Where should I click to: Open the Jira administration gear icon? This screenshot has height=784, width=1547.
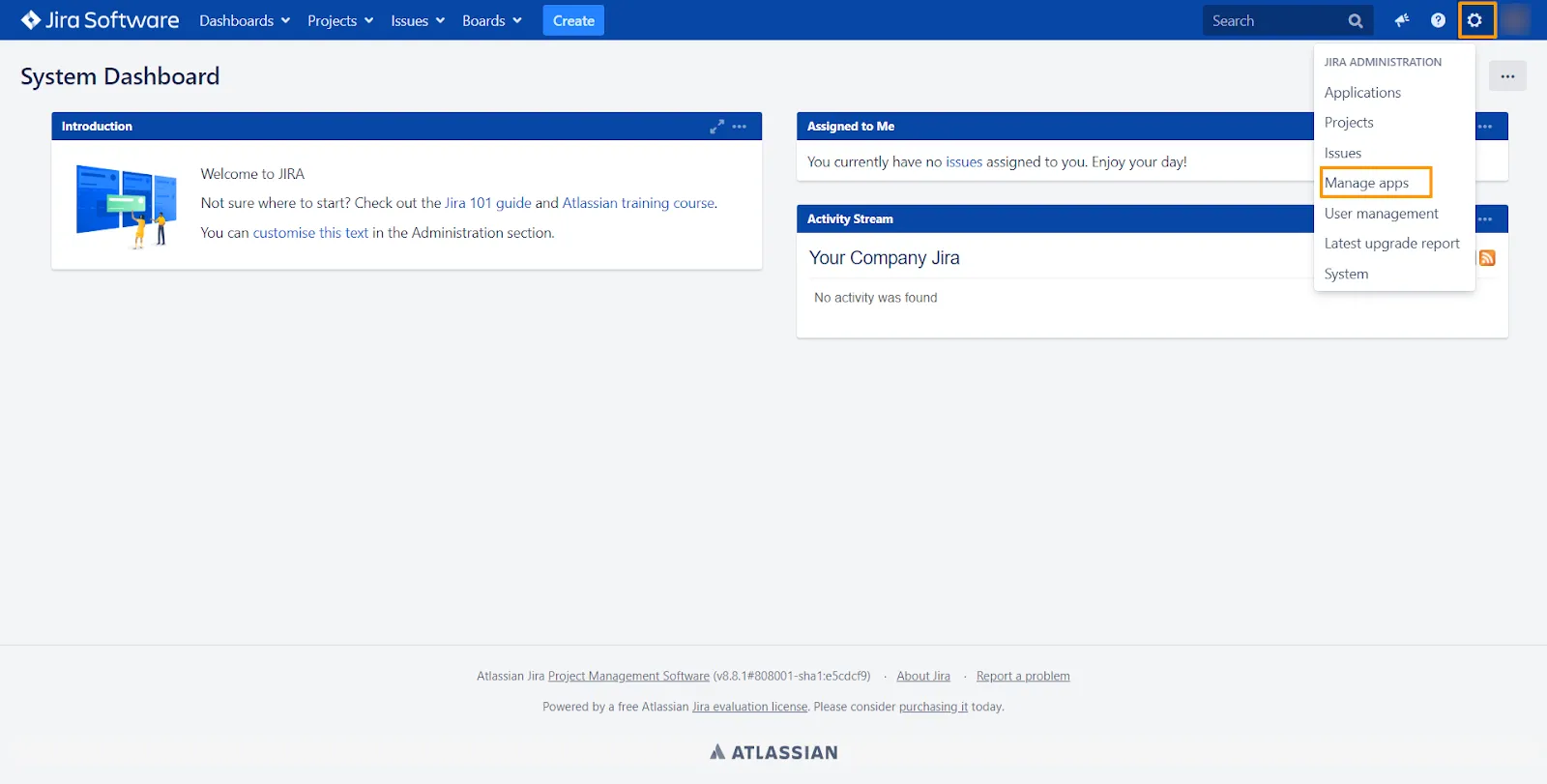[1474, 20]
